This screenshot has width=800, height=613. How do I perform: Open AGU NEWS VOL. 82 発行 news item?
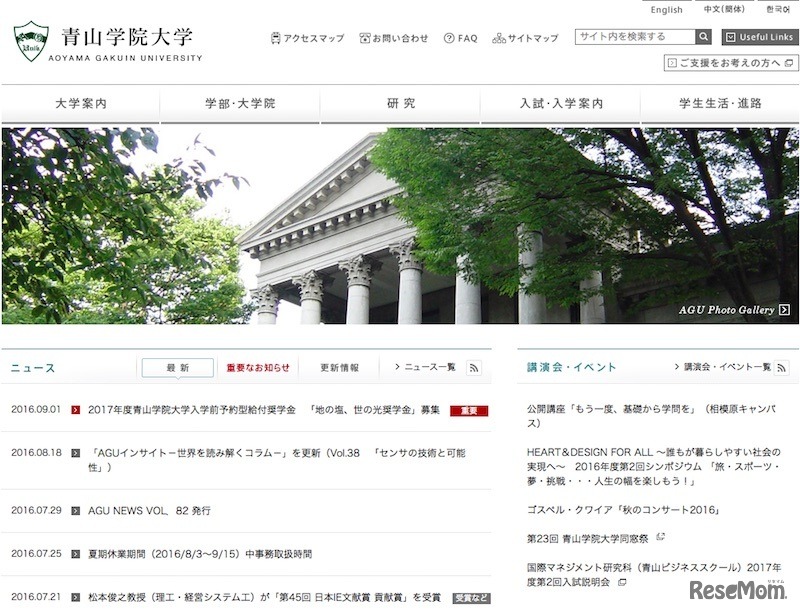coord(149,510)
